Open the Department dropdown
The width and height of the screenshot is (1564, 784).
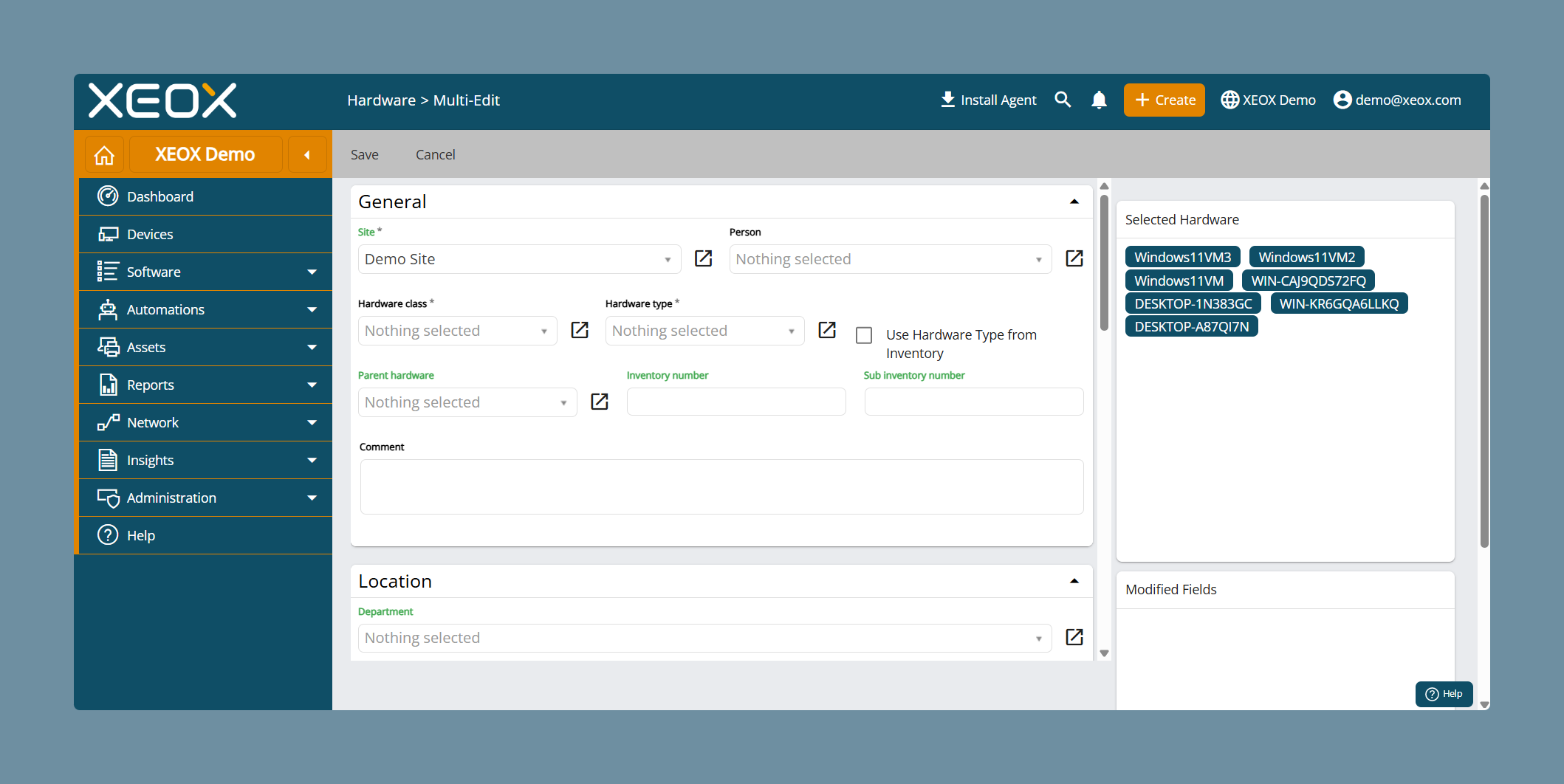(704, 638)
